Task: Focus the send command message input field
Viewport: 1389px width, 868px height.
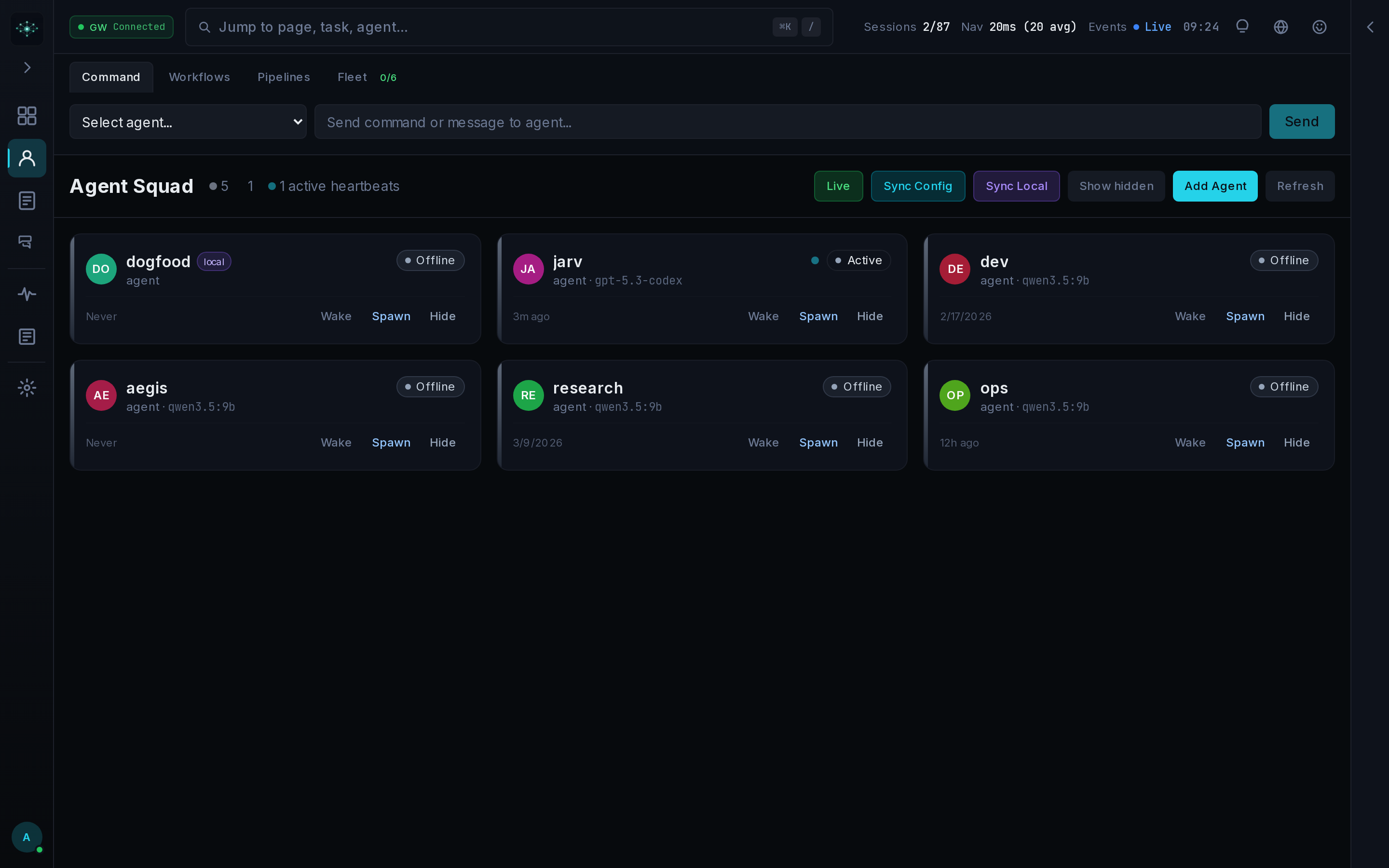Action: [x=787, y=122]
